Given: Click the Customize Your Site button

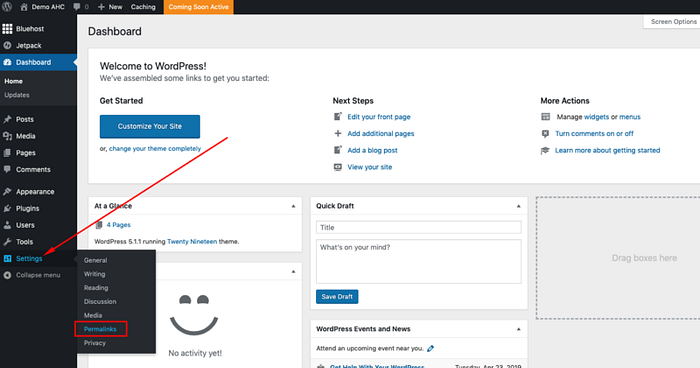Looking at the screenshot, I should point(150,126).
